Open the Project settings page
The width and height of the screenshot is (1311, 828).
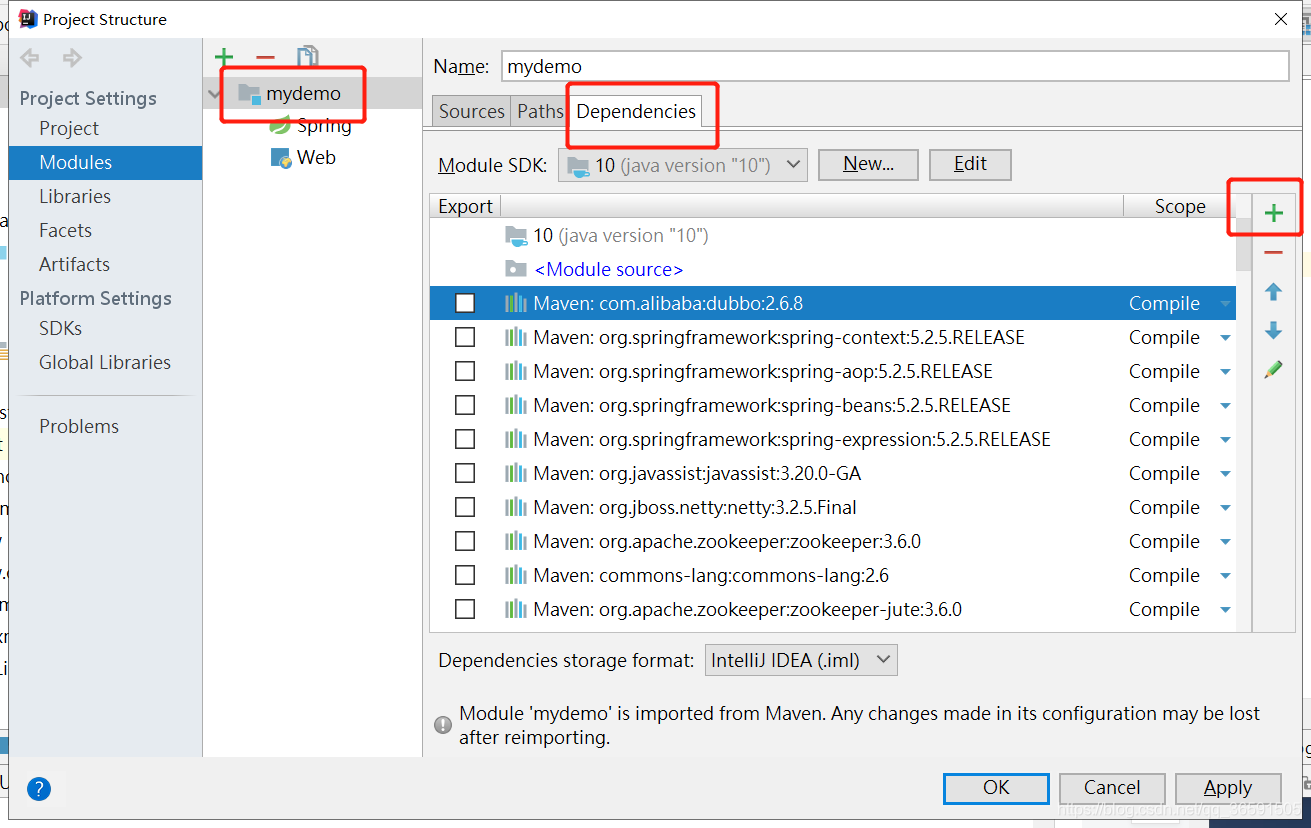tap(69, 128)
